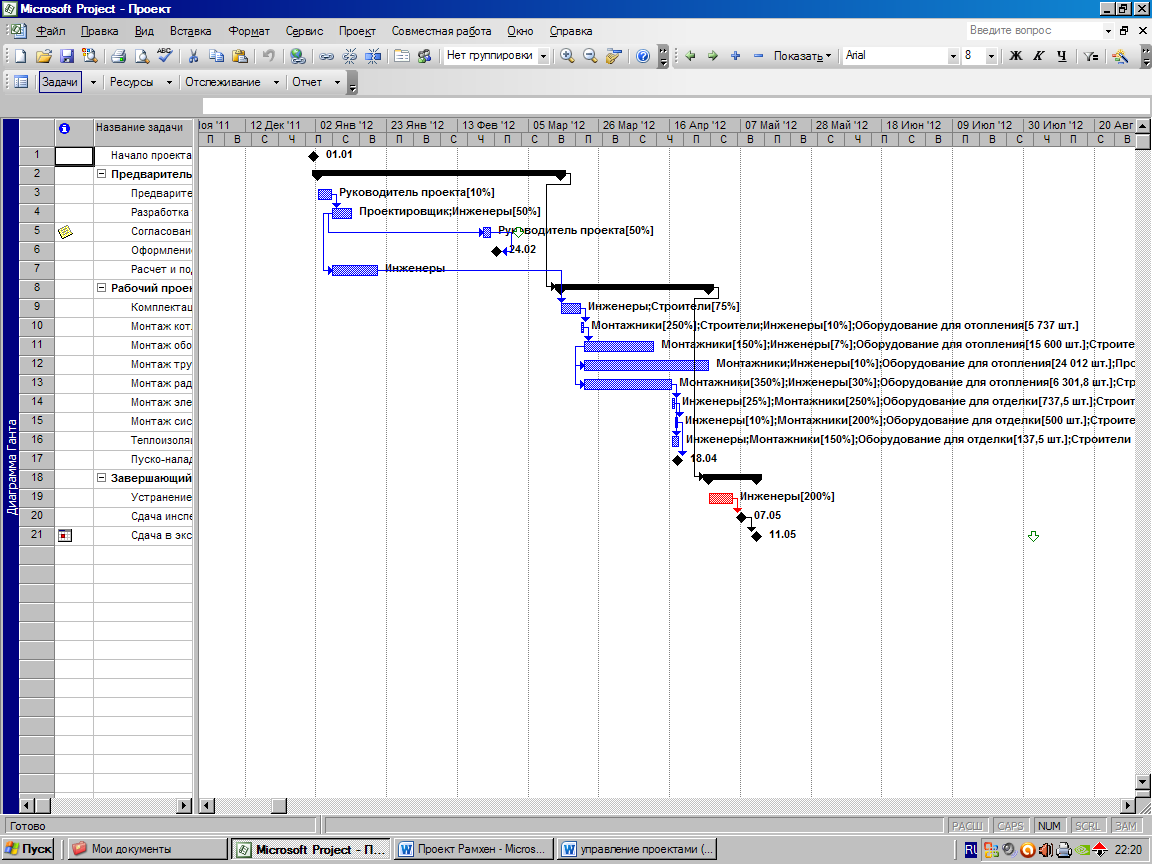Click the Отчет guide button
Screen dimensions: 1152x864
tap(307, 82)
